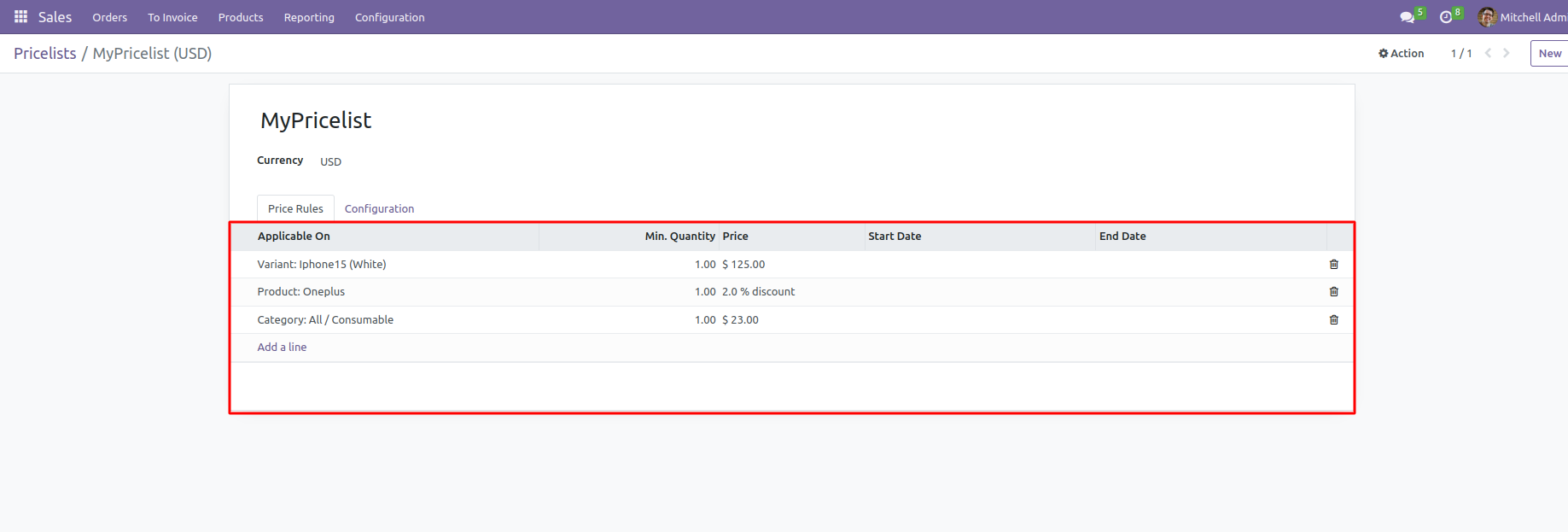Open the Configuration top menu
The width and height of the screenshot is (1568, 532).
[390, 17]
